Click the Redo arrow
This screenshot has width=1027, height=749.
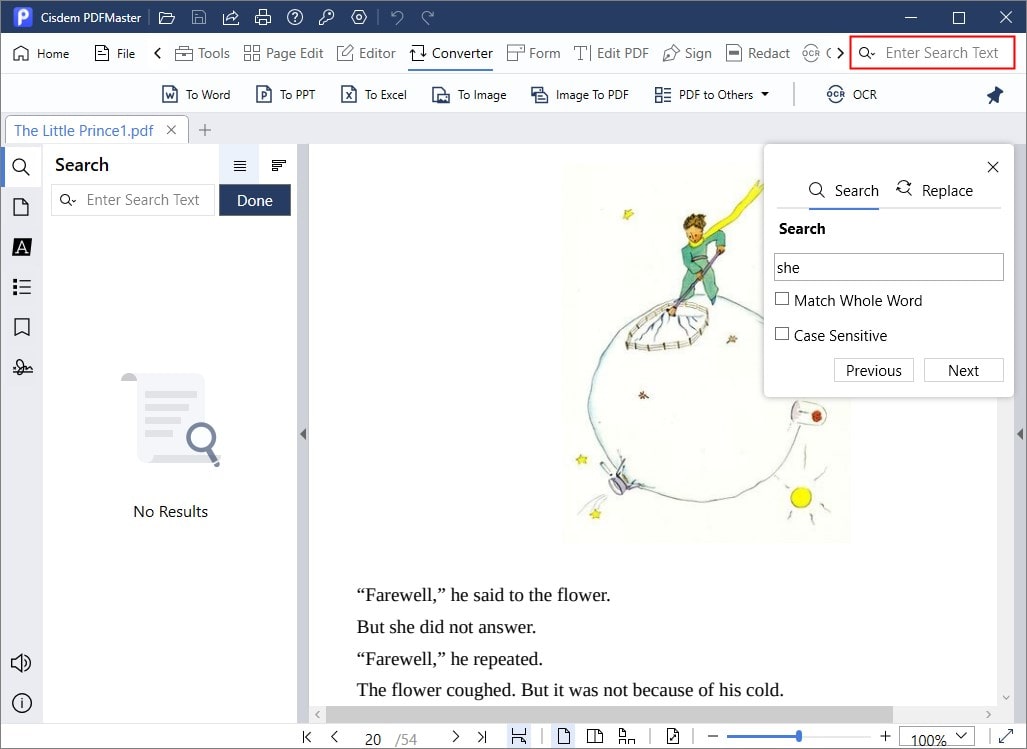(x=428, y=18)
